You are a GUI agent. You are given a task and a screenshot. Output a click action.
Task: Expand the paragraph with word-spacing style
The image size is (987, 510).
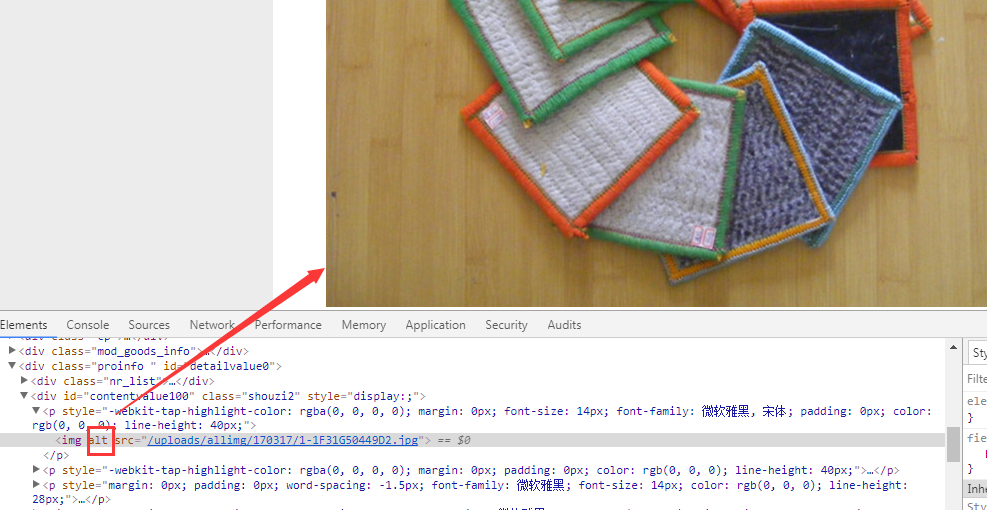[x=37, y=485]
